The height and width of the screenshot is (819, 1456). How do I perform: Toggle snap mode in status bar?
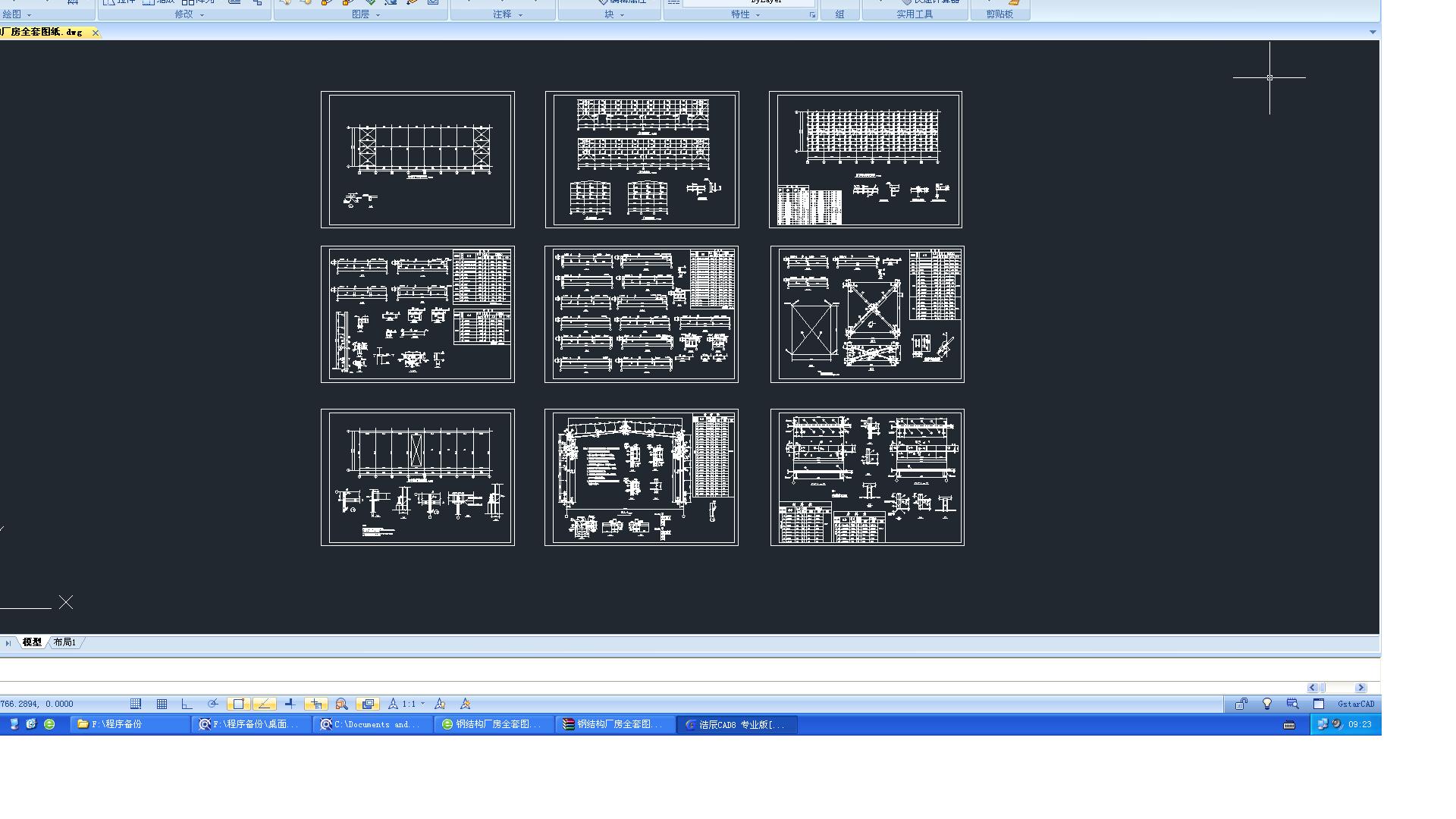point(136,704)
